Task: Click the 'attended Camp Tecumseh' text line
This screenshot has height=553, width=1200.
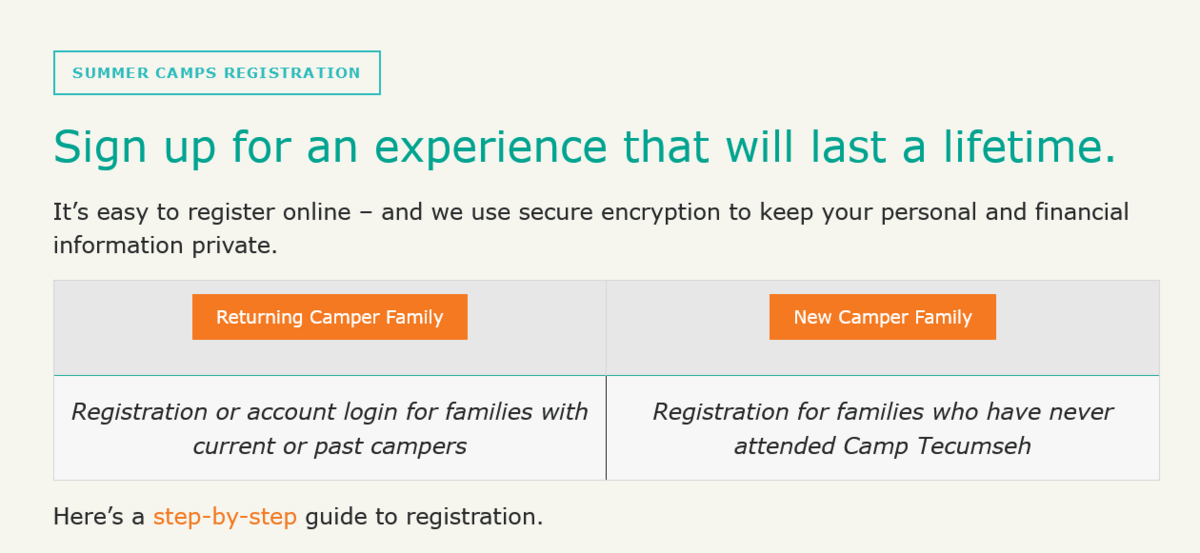Action: 882,446
